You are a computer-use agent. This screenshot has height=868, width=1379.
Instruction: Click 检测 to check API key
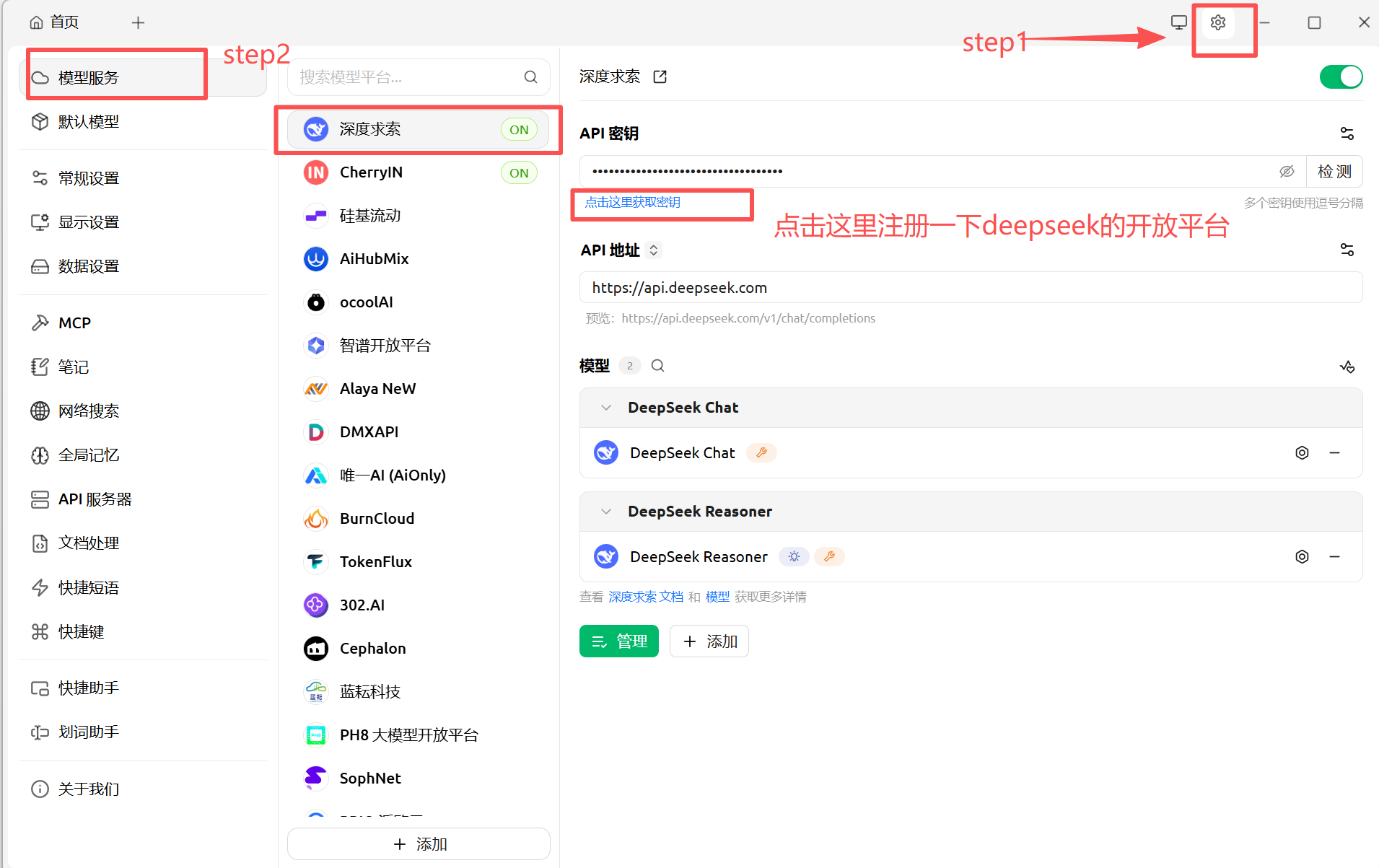(1334, 172)
